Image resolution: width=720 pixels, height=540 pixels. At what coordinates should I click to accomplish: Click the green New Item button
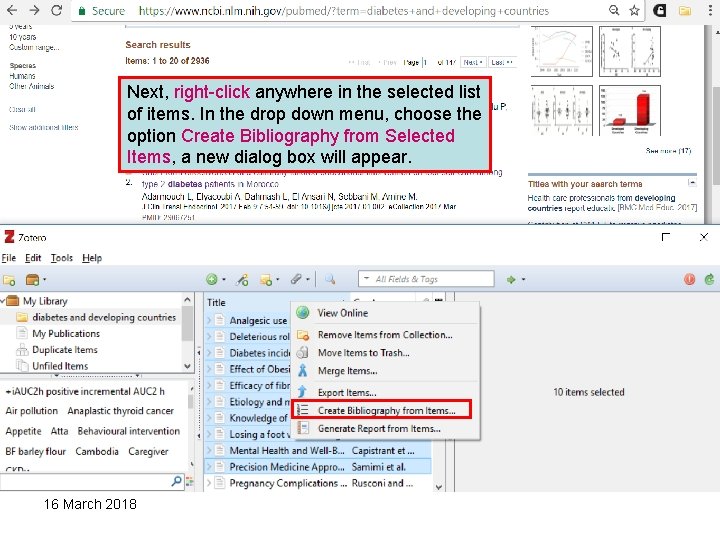click(212, 279)
